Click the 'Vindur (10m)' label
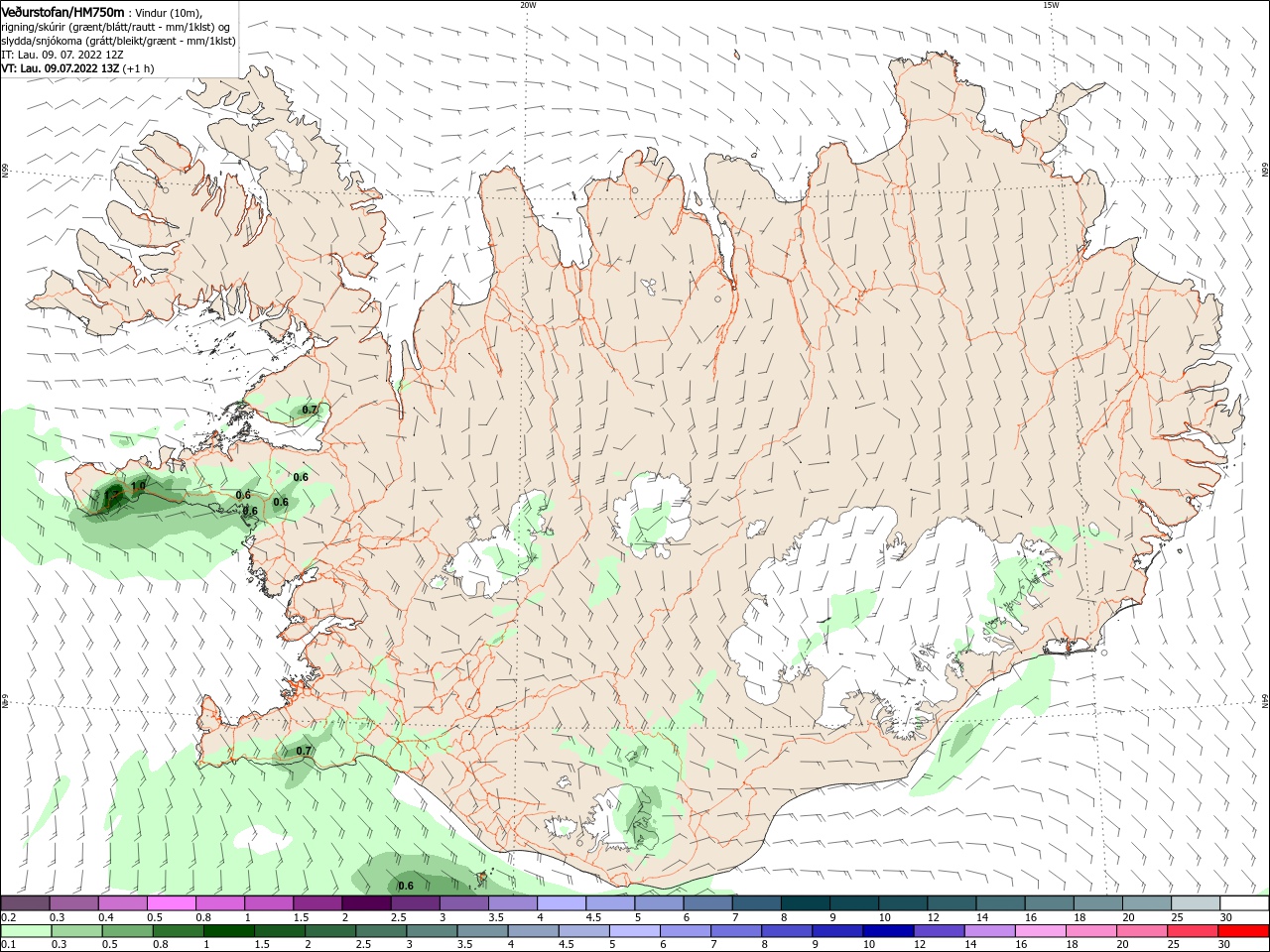1270x952 pixels. [167, 12]
